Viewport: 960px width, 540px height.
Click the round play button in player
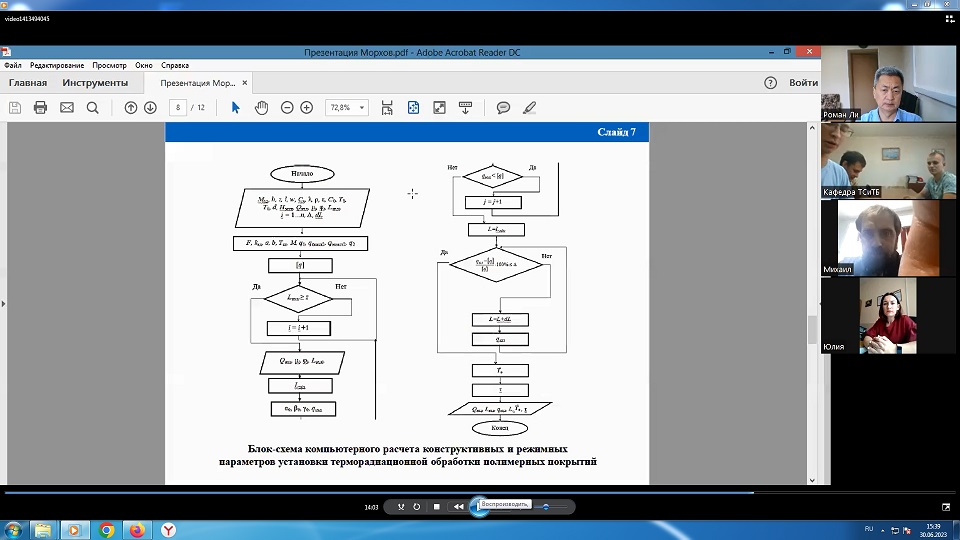pos(479,507)
